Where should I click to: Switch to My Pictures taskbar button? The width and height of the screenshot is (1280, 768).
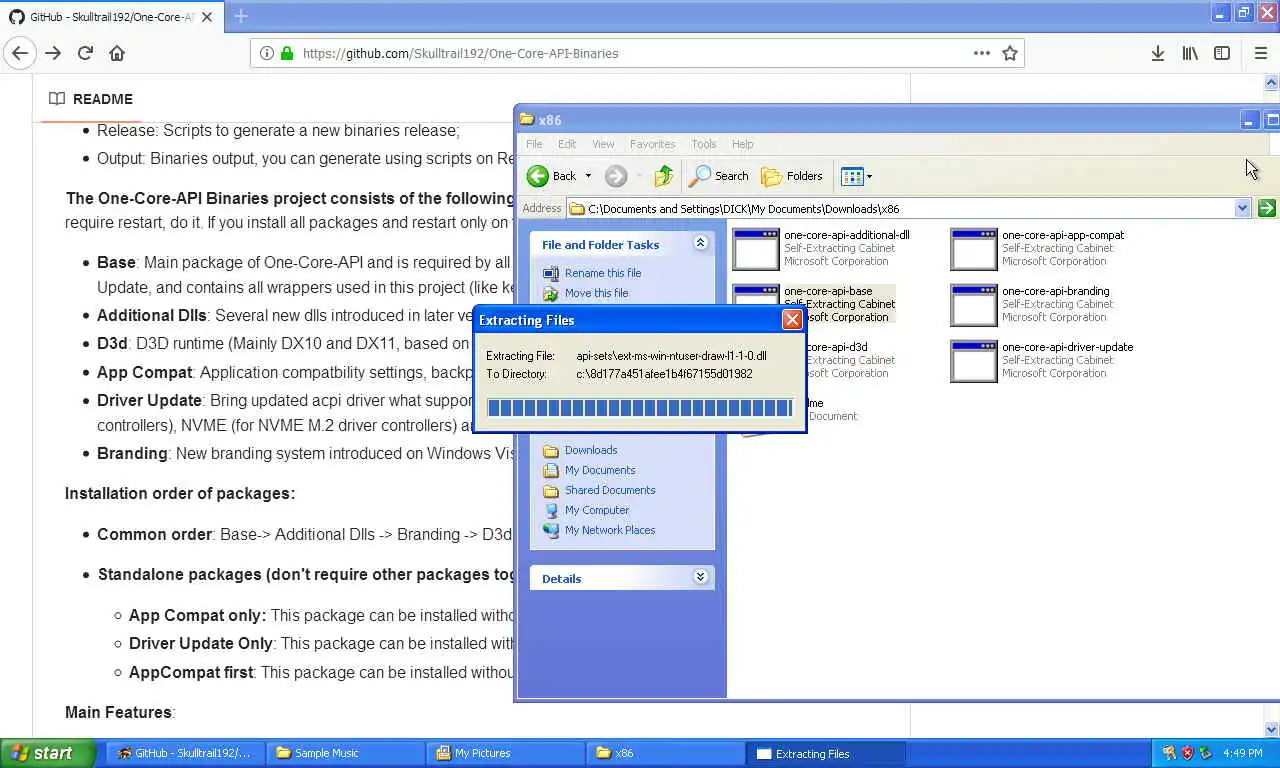point(505,753)
